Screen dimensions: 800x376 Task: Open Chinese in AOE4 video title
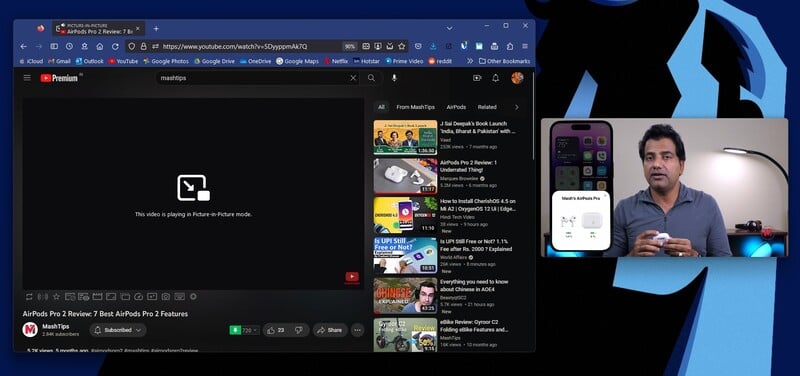[474, 285]
